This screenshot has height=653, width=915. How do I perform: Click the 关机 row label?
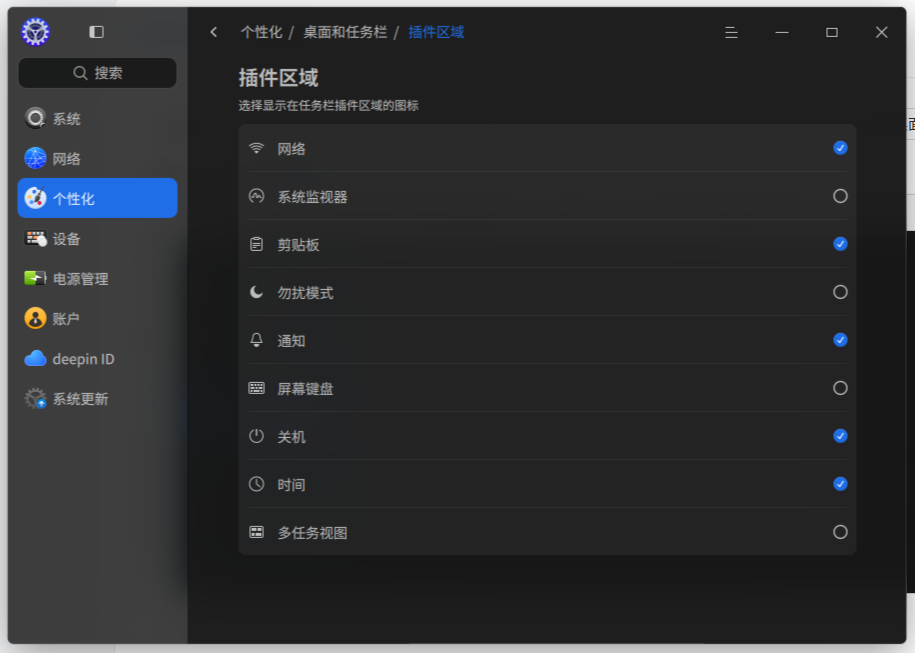pyautogui.click(x=291, y=437)
